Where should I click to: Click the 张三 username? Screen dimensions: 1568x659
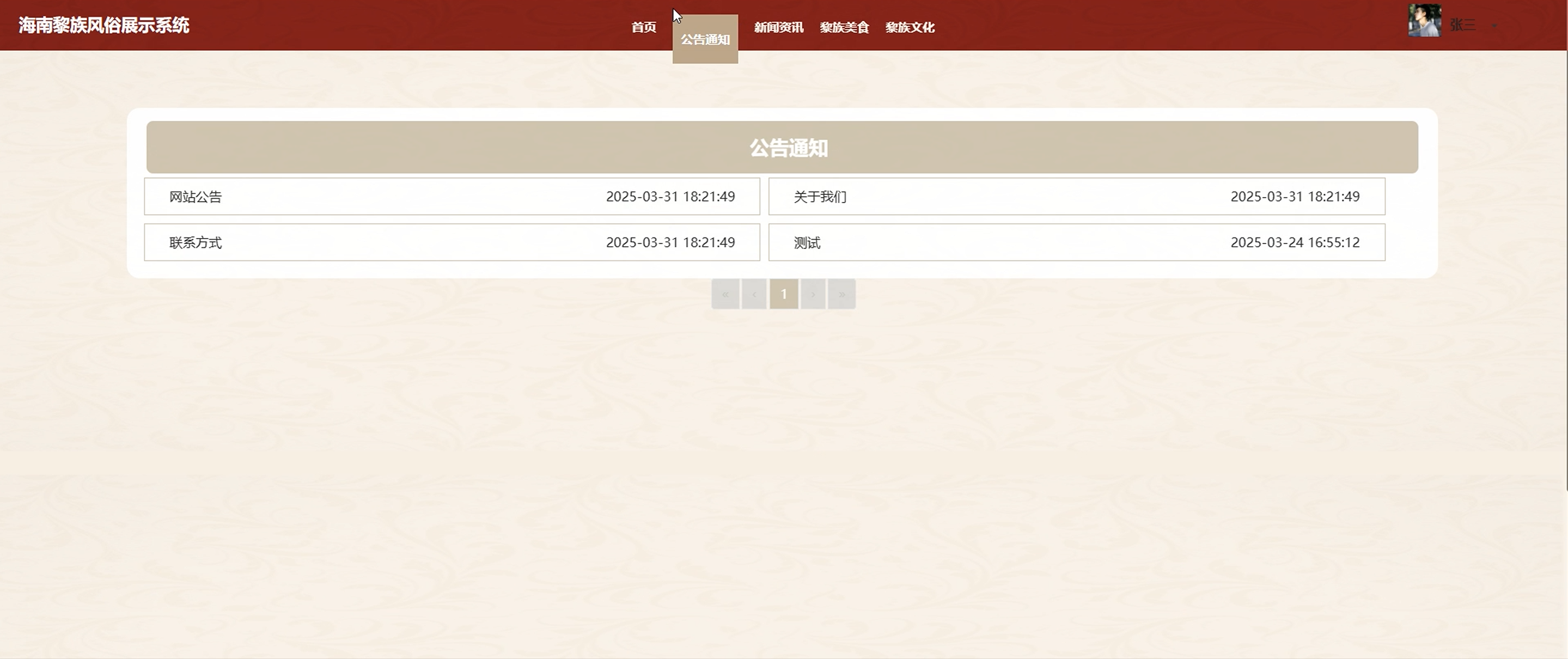pyautogui.click(x=1462, y=25)
